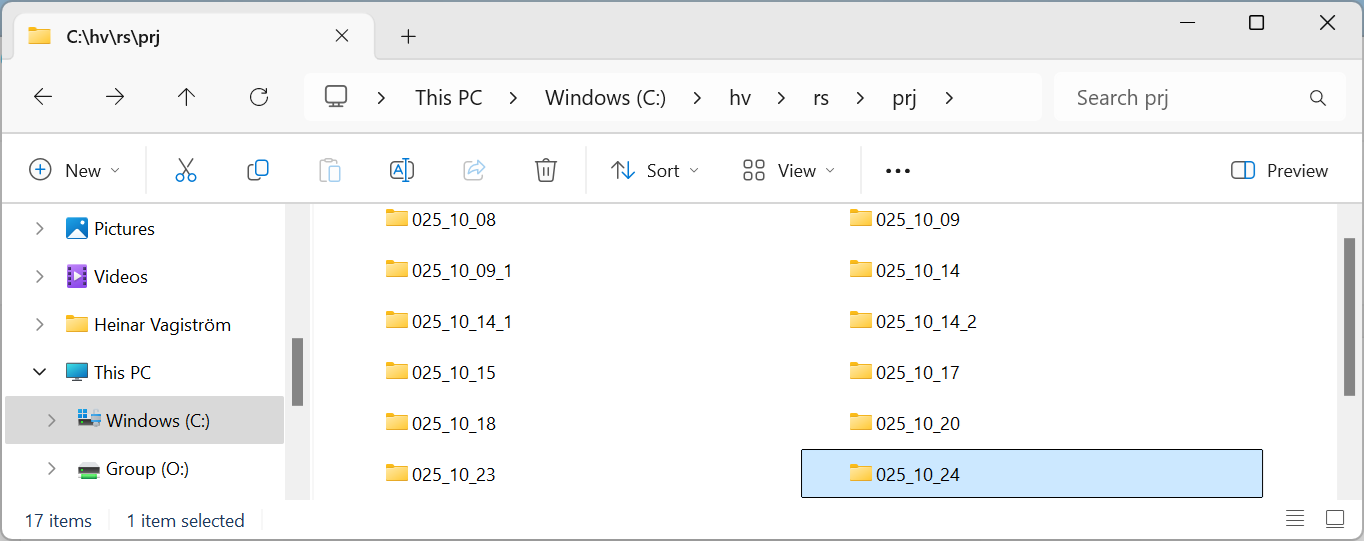The height and width of the screenshot is (541, 1364).
Task: Open the 025_10_15 folder
Action: (x=453, y=373)
